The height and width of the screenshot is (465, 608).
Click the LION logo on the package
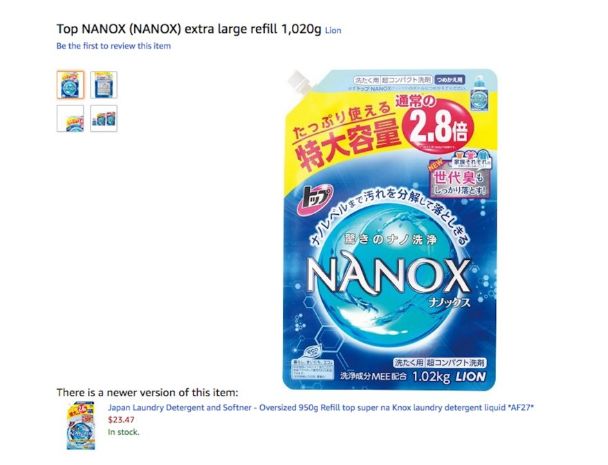pyautogui.click(x=471, y=376)
